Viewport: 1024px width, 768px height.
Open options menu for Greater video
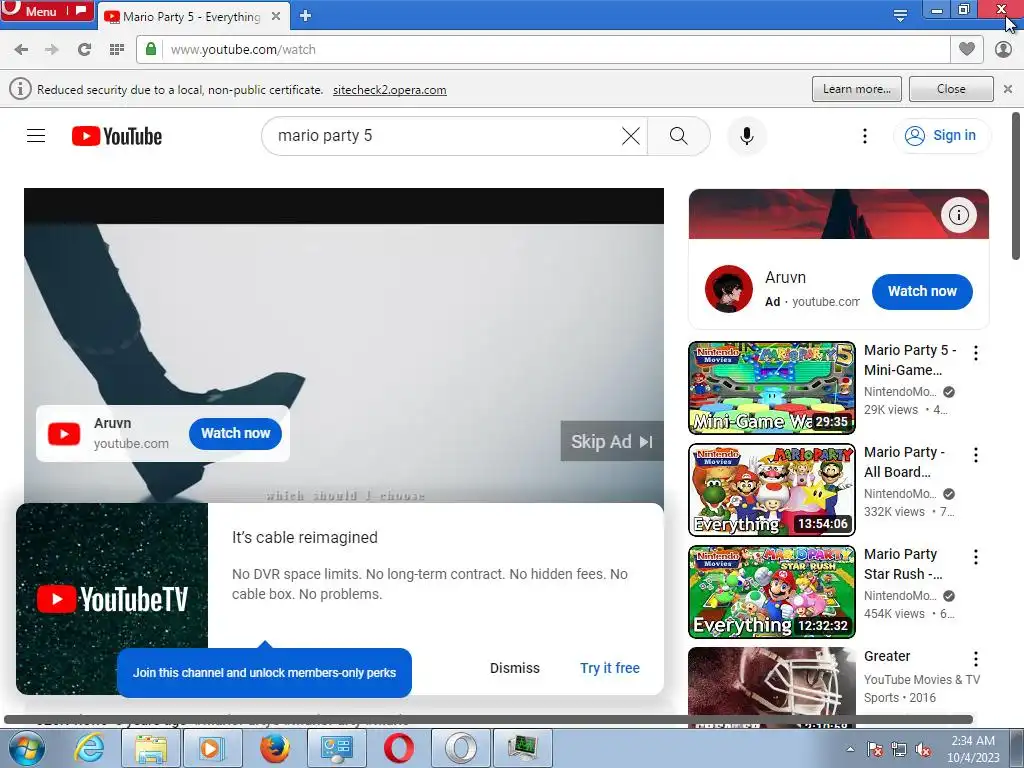click(x=976, y=658)
